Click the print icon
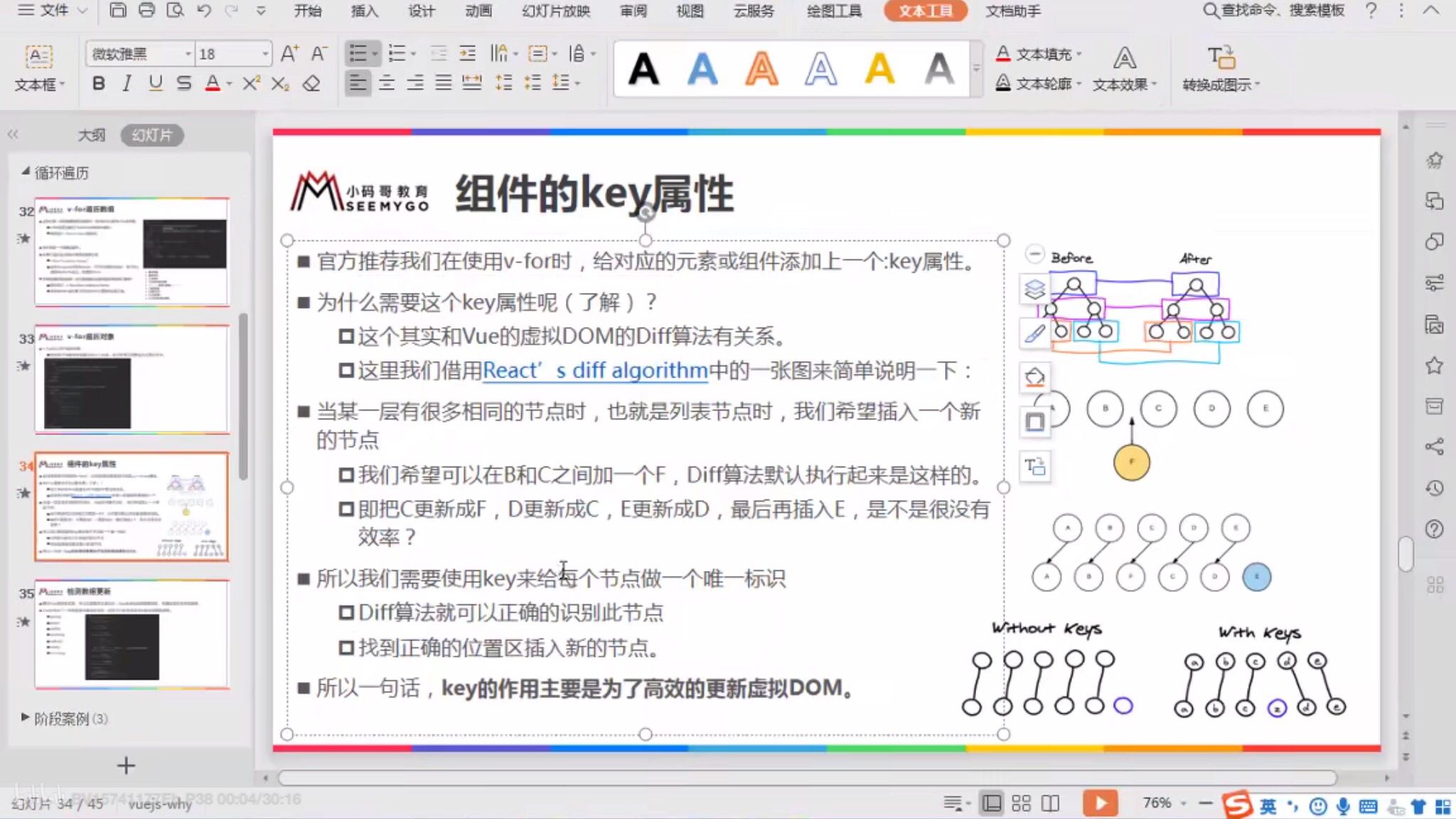This screenshot has height=819, width=1456. point(146,11)
